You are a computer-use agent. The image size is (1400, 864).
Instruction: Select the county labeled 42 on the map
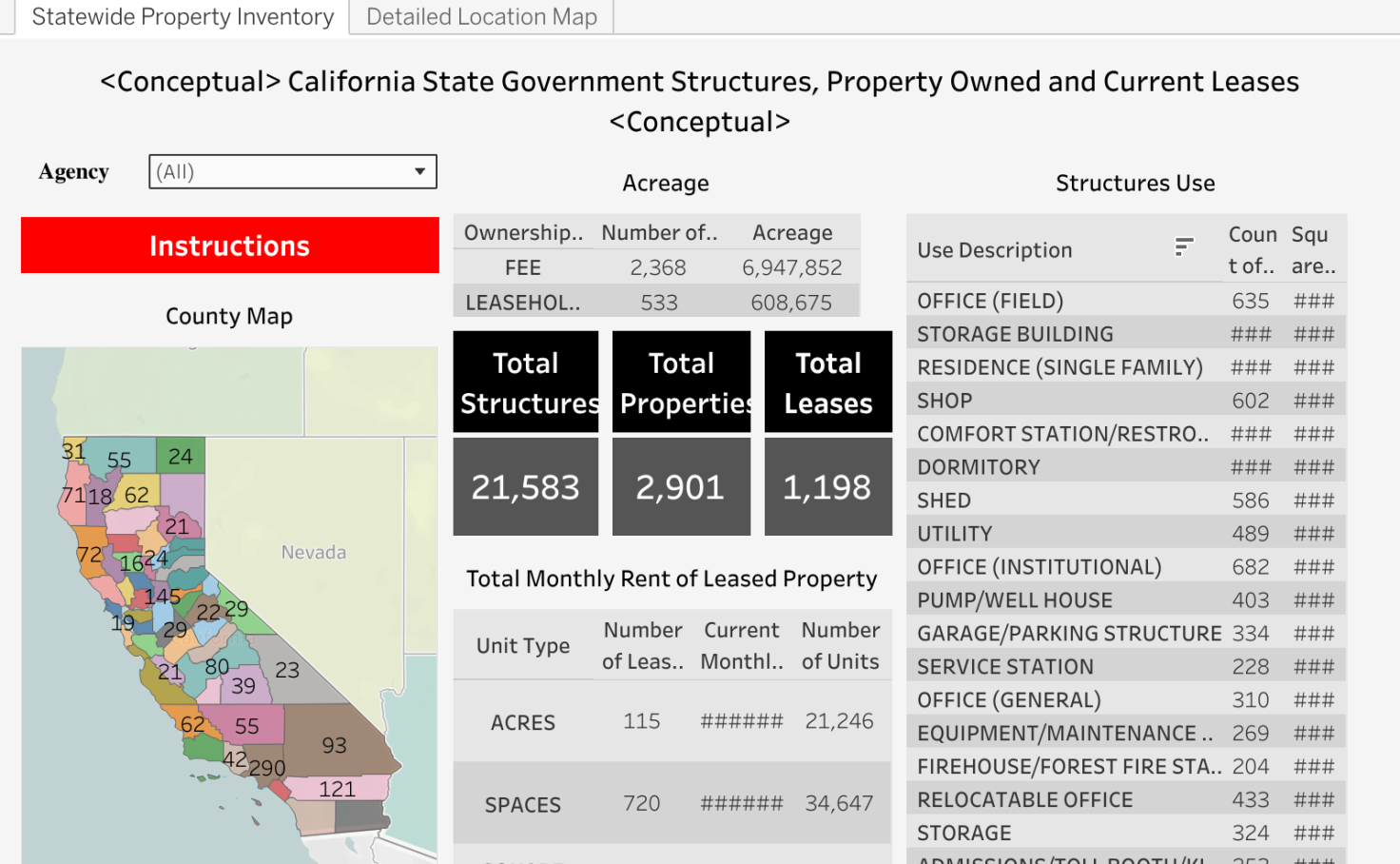point(235,759)
